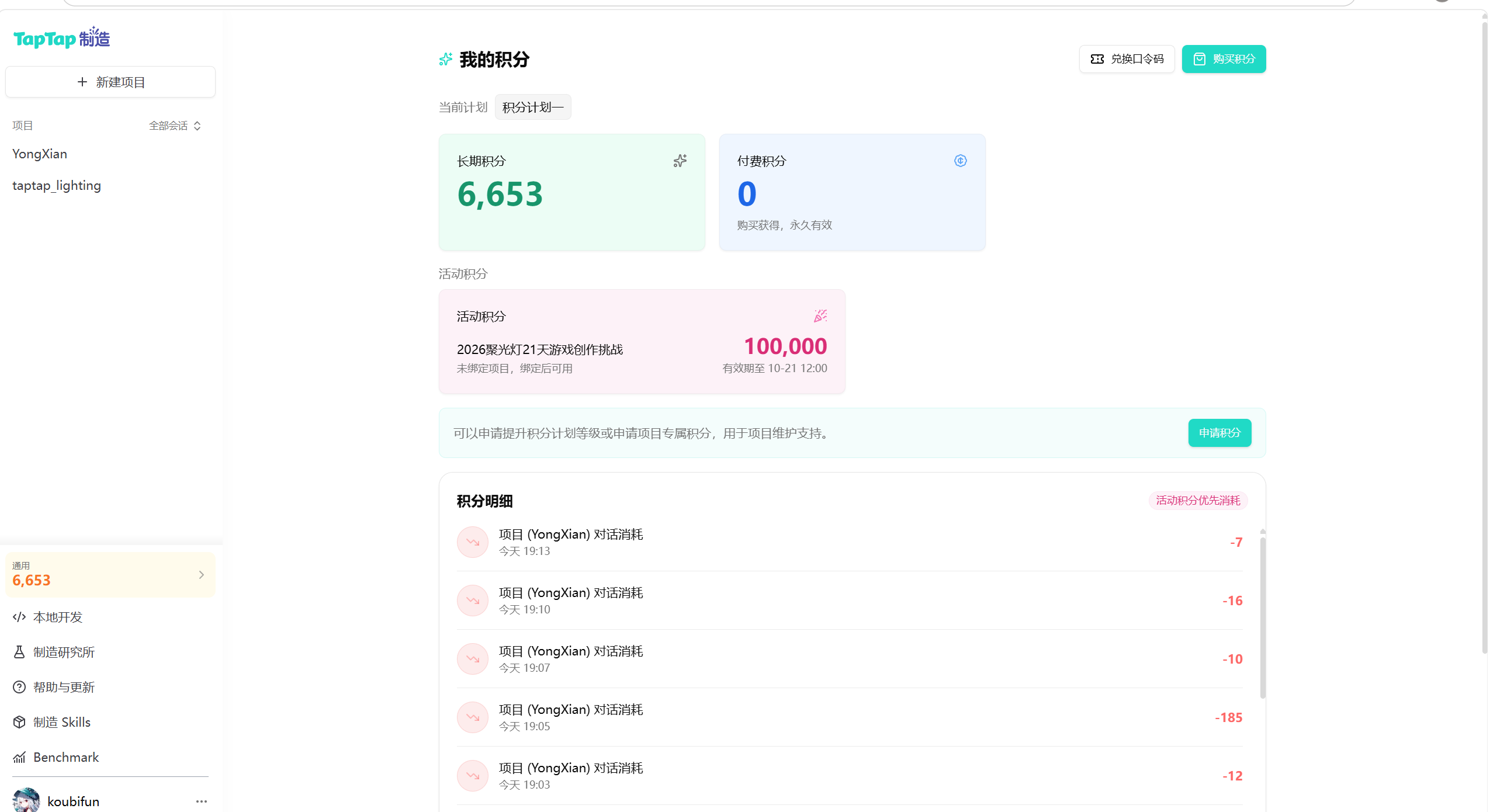The width and height of the screenshot is (1490, 812).
Task: Click the sparkle icon beside 我的积分
Action: pos(446,59)
